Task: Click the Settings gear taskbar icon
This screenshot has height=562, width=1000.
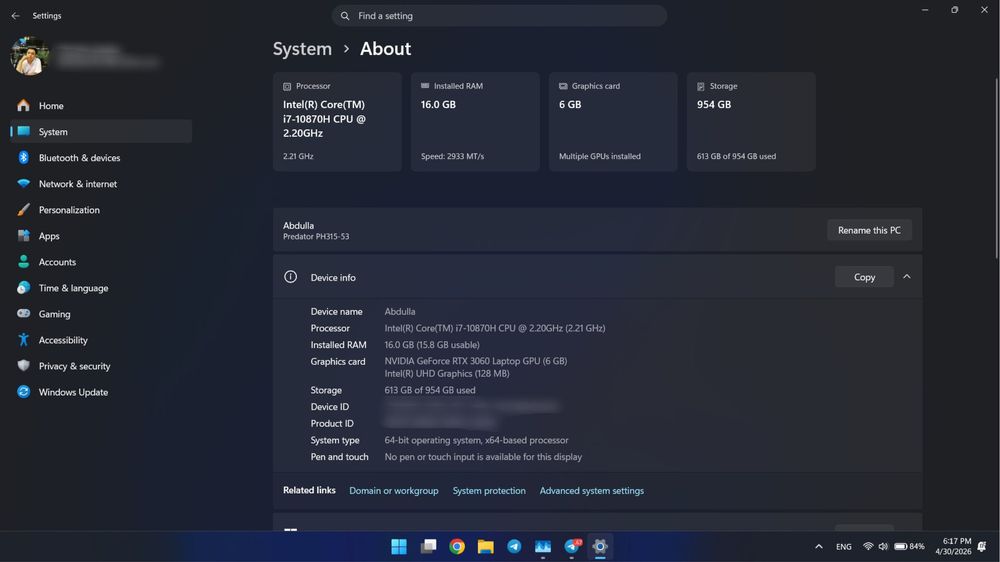Action: (x=600, y=547)
